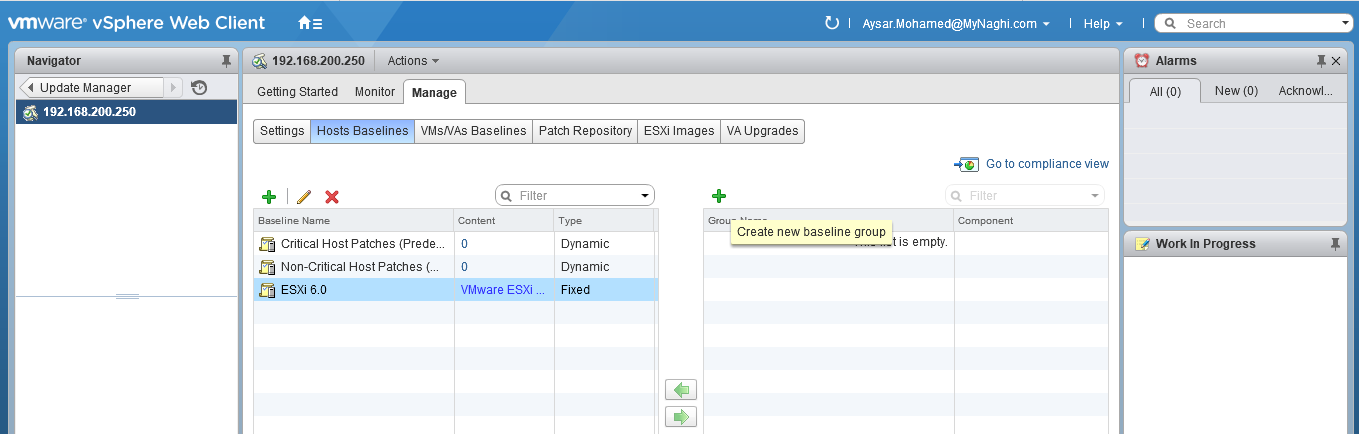Viewport: 1359px width, 434px height.
Task: Pin the Work In Progress panel
Action: pos(1335,244)
